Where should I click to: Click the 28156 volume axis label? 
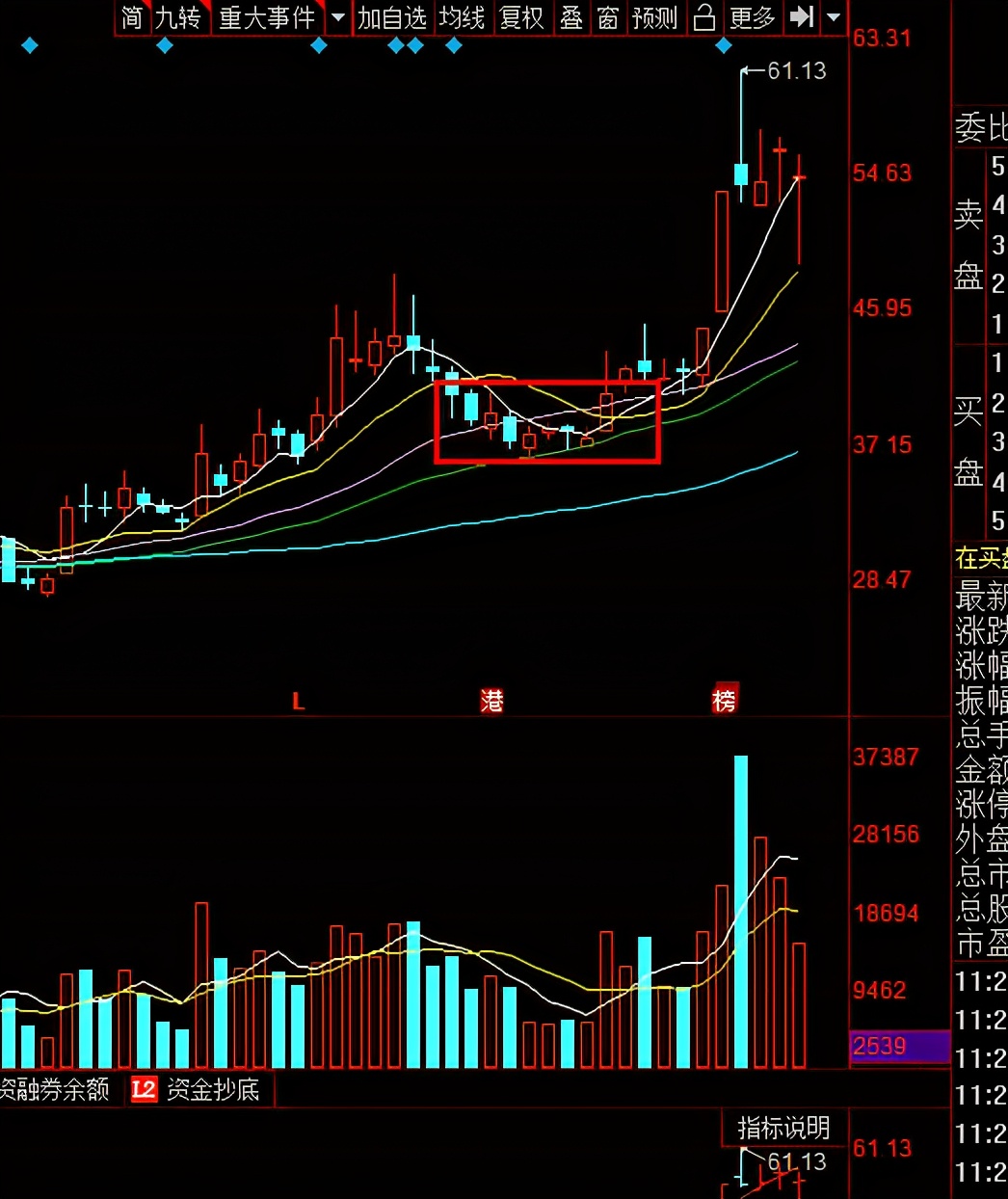click(x=886, y=835)
